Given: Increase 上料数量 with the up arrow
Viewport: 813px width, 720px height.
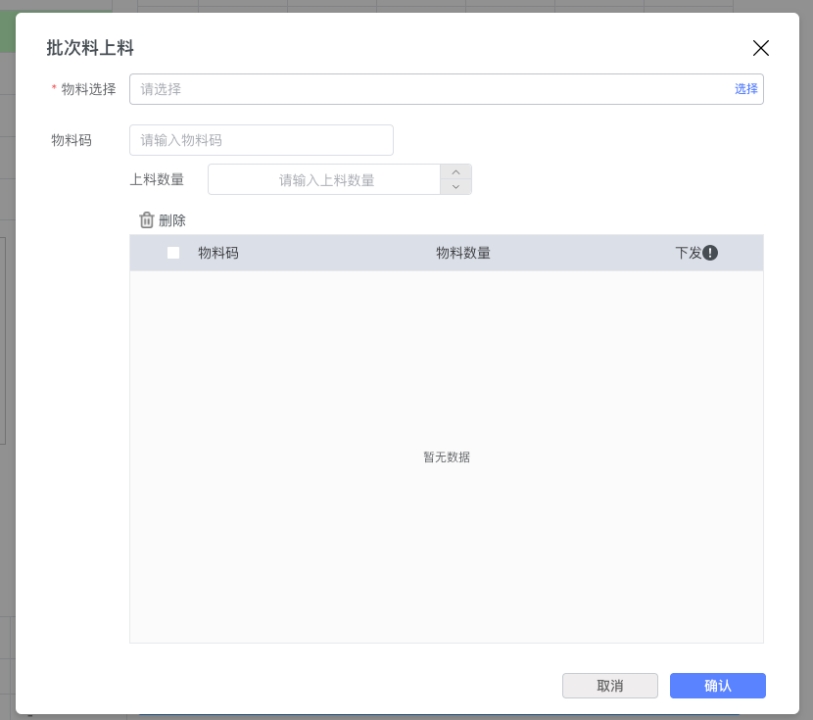Looking at the screenshot, I should 456,172.
